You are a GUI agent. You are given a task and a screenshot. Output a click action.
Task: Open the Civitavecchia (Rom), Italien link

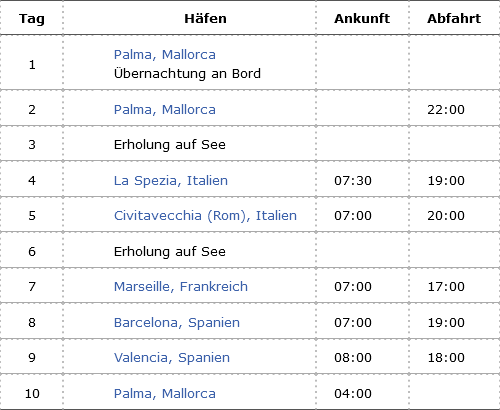coord(205,216)
